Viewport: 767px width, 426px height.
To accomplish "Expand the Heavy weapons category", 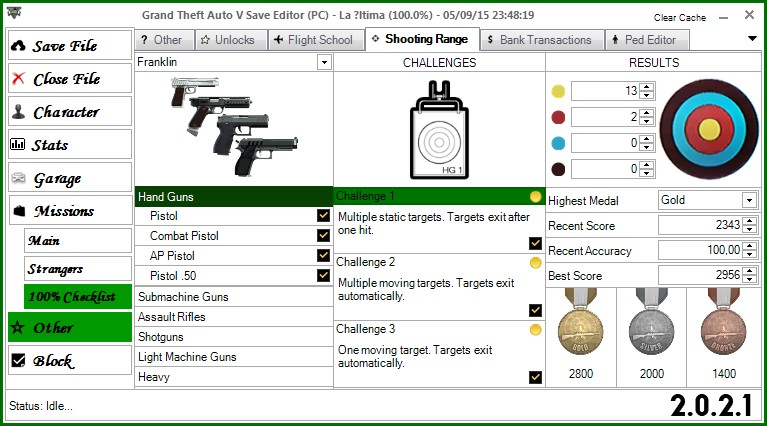I will point(234,377).
